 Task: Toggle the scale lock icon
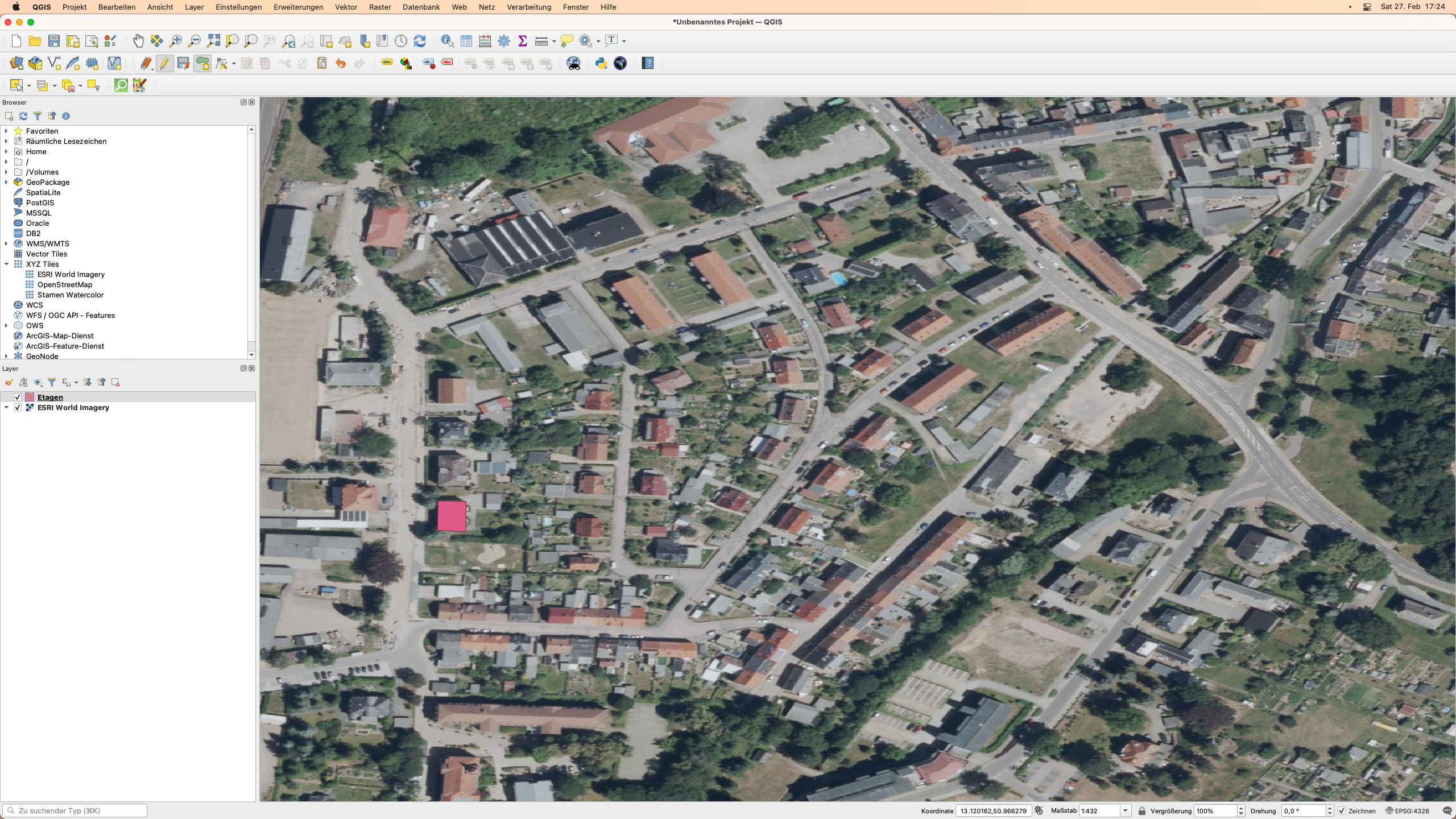pyautogui.click(x=1142, y=811)
